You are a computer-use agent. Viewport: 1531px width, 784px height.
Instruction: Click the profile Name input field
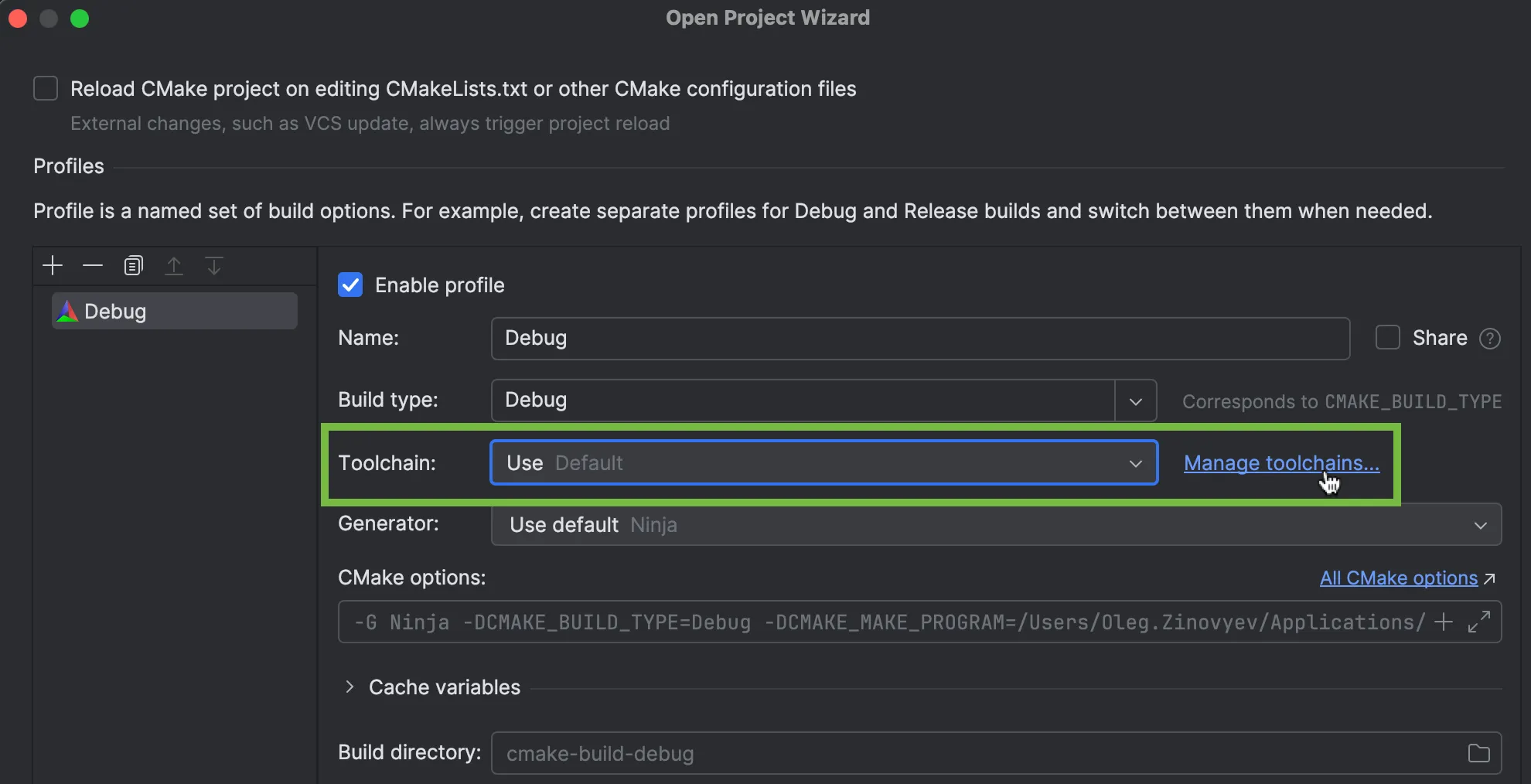(920, 339)
